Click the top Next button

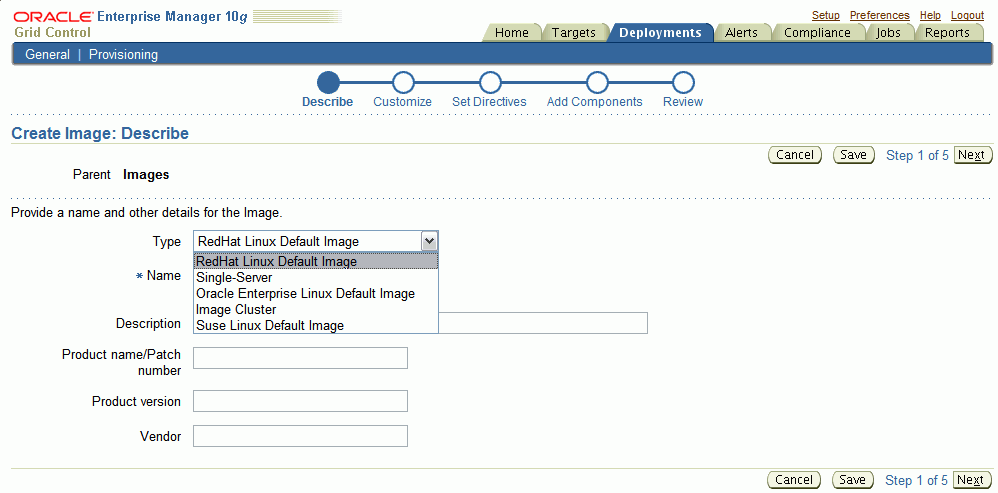tap(973, 155)
